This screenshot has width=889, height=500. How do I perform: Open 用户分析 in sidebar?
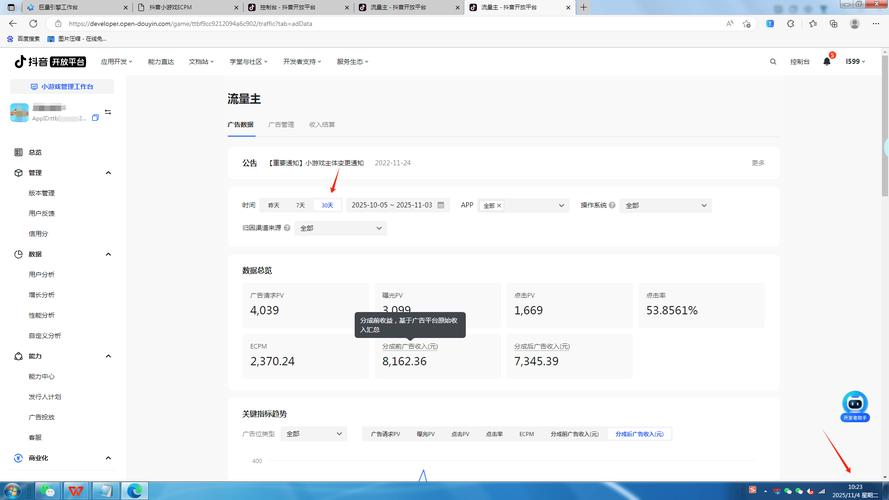pos(41,274)
